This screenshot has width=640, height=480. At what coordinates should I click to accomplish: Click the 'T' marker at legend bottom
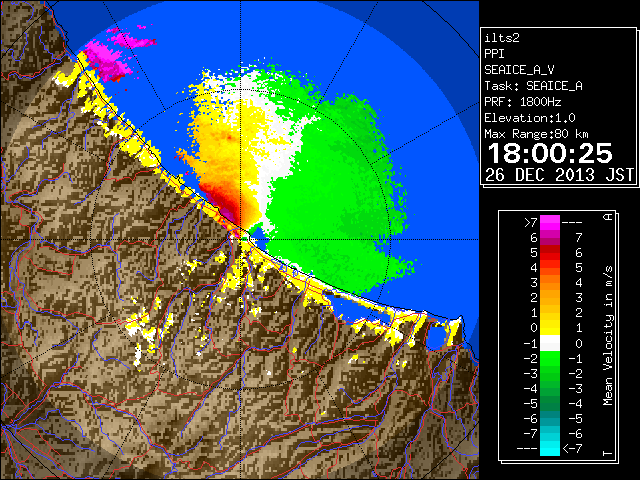pos(608,453)
